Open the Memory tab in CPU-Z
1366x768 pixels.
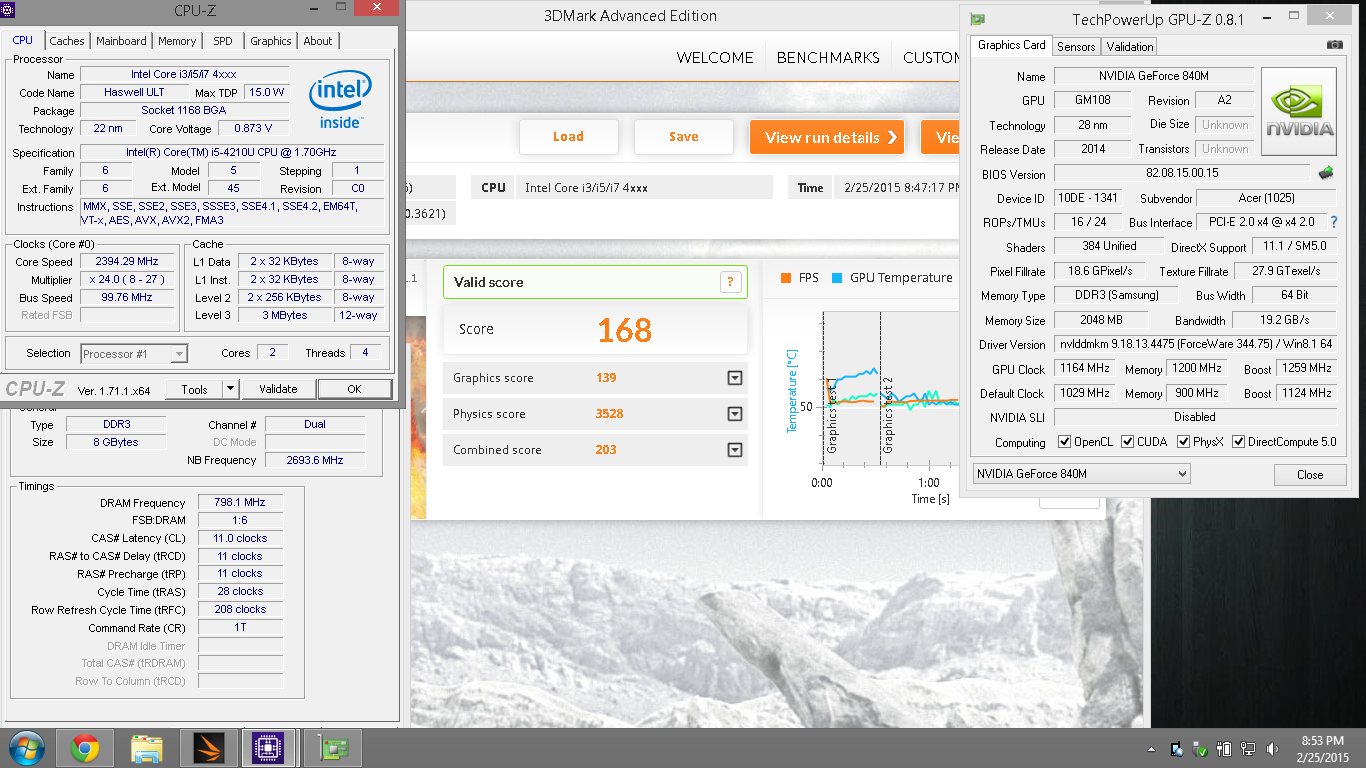177,41
